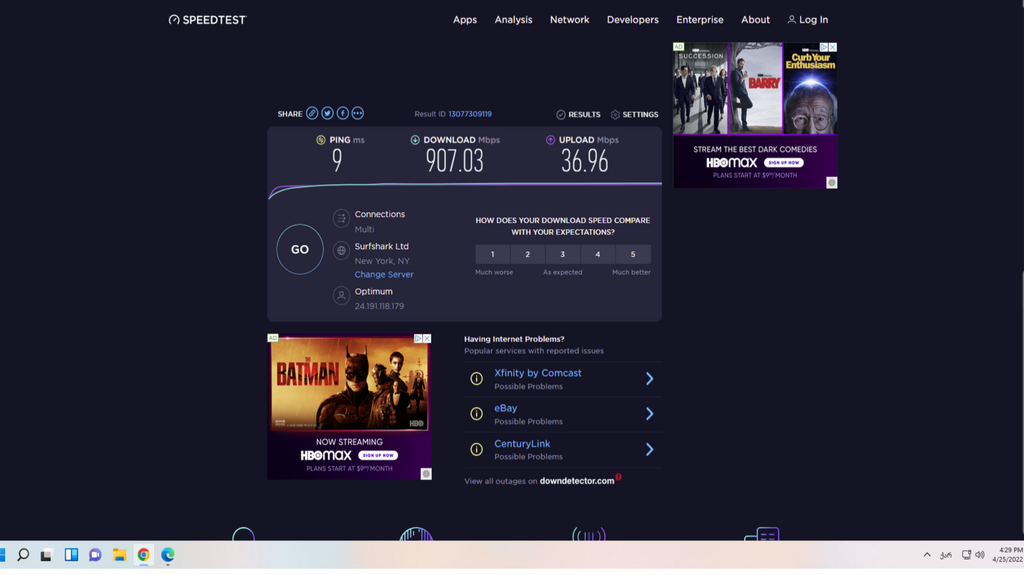Open the Network menu
This screenshot has height=575, width=1024.
(x=569, y=20)
